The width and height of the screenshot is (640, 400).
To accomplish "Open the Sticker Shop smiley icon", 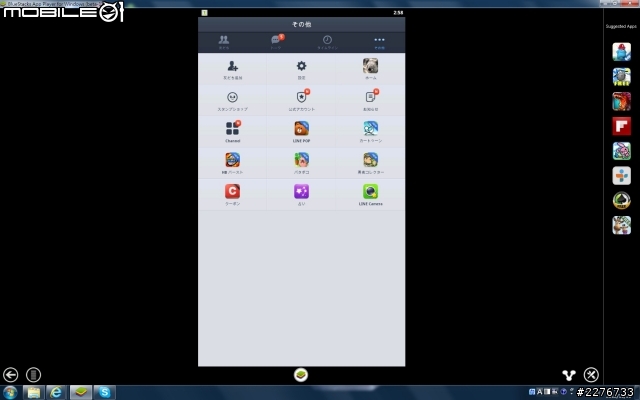I will click(x=232, y=97).
